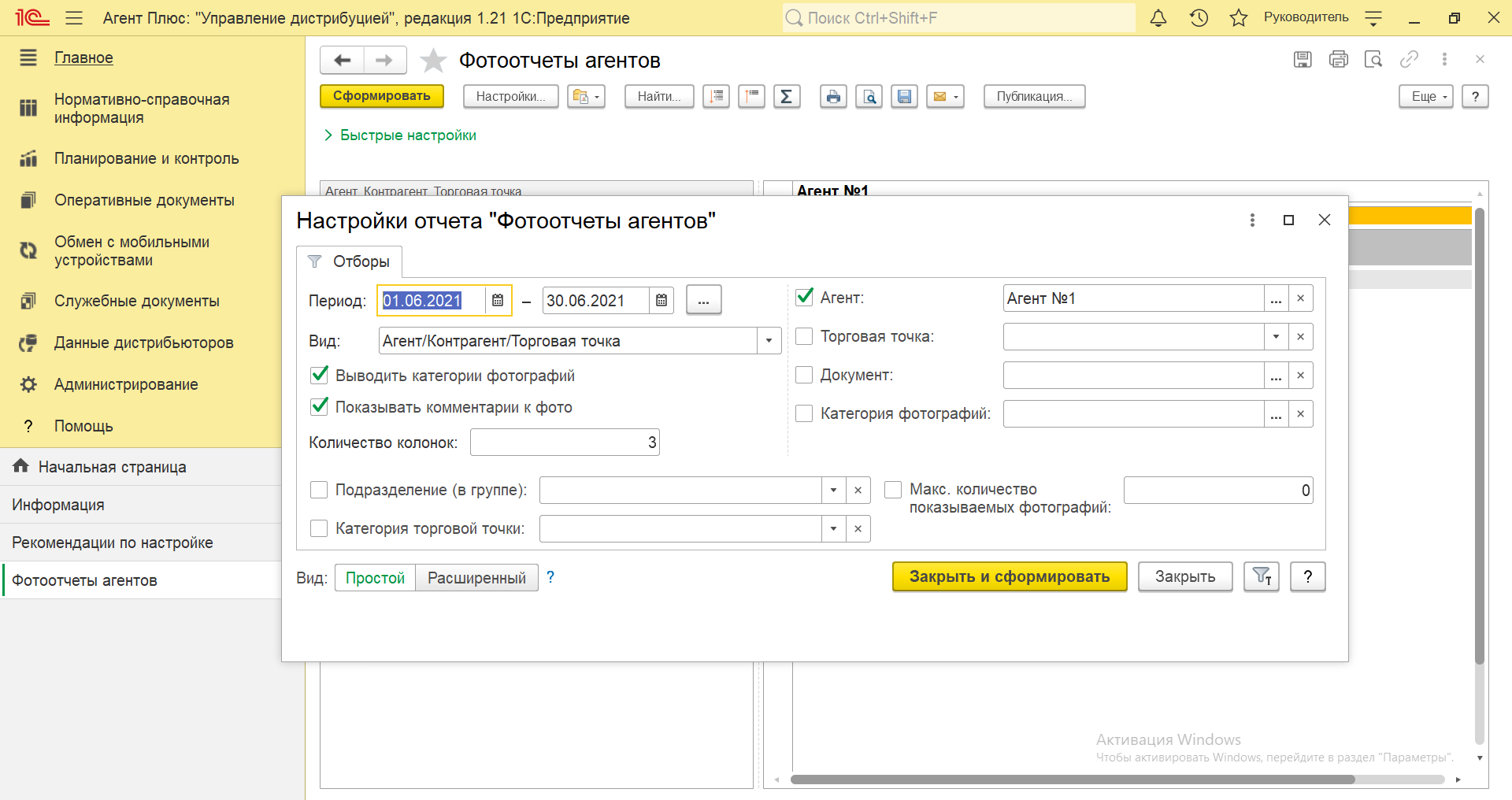Image resolution: width=1512 pixels, height=800 pixels.
Task: Open Публикация... button
Action: [x=1034, y=96]
